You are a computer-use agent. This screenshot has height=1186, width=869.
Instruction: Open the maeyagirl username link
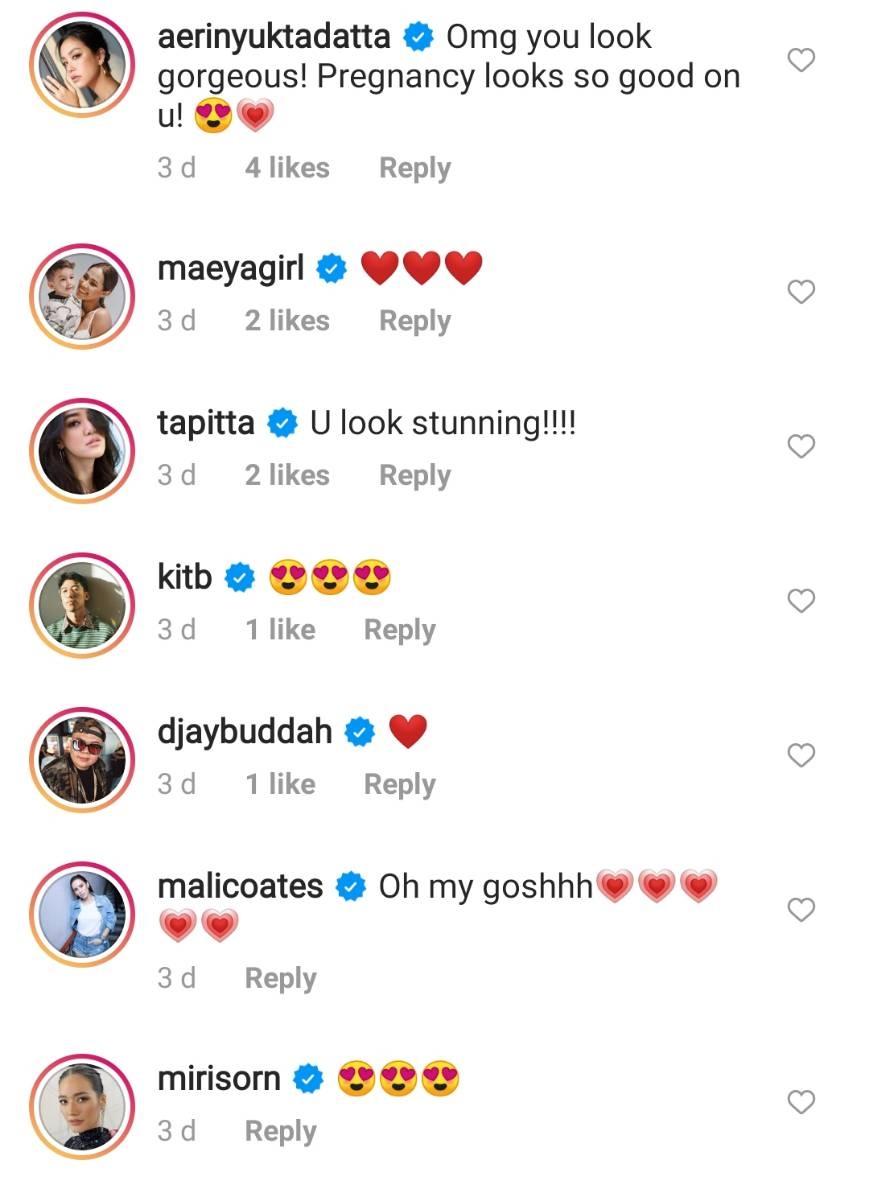(x=231, y=269)
